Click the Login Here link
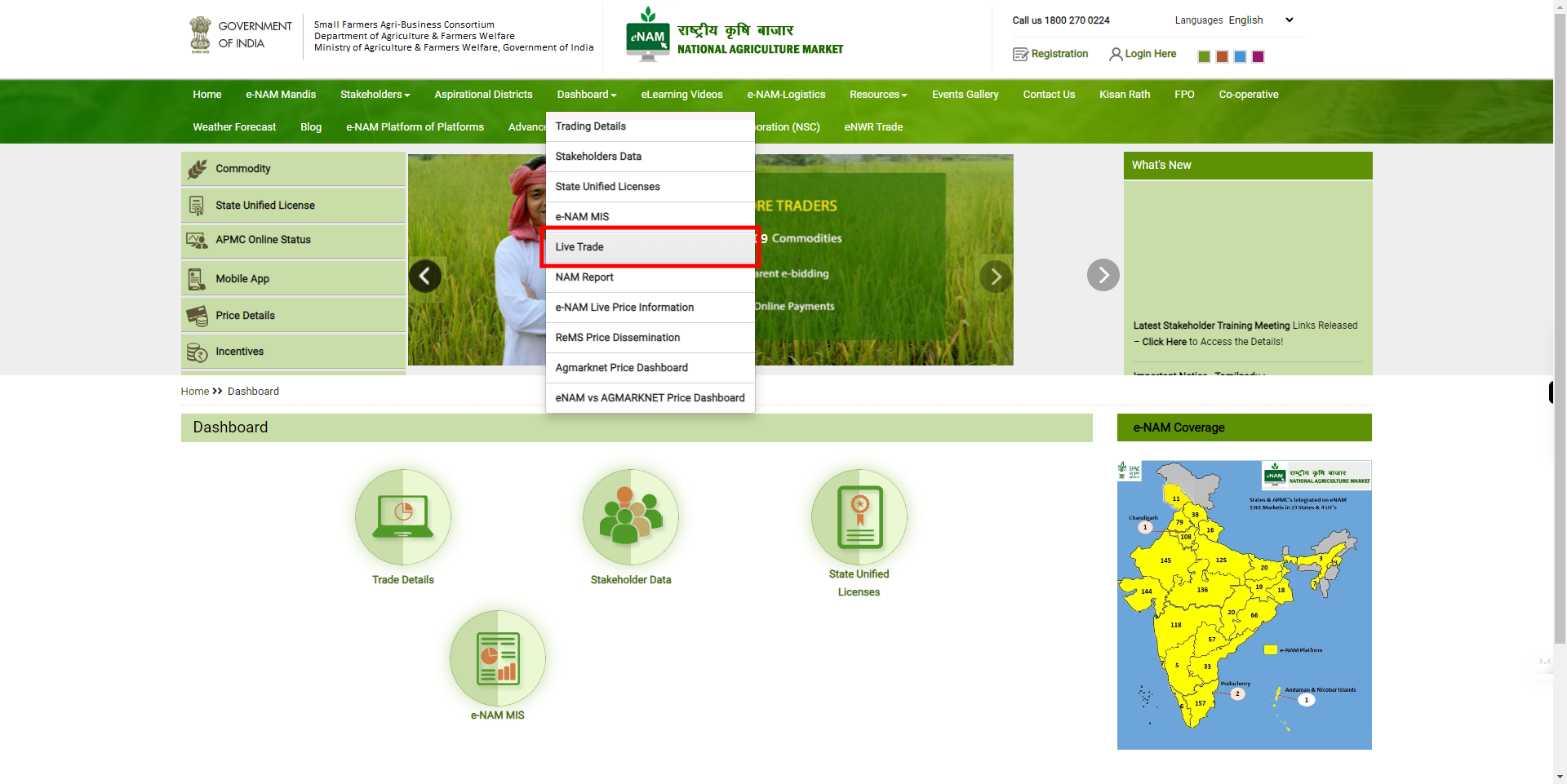Image resolution: width=1567 pixels, height=784 pixels. coord(1151,54)
